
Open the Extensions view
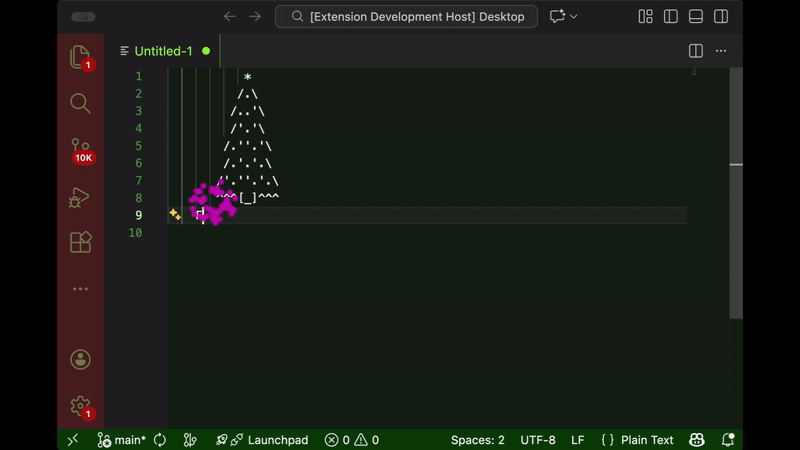[x=81, y=242]
